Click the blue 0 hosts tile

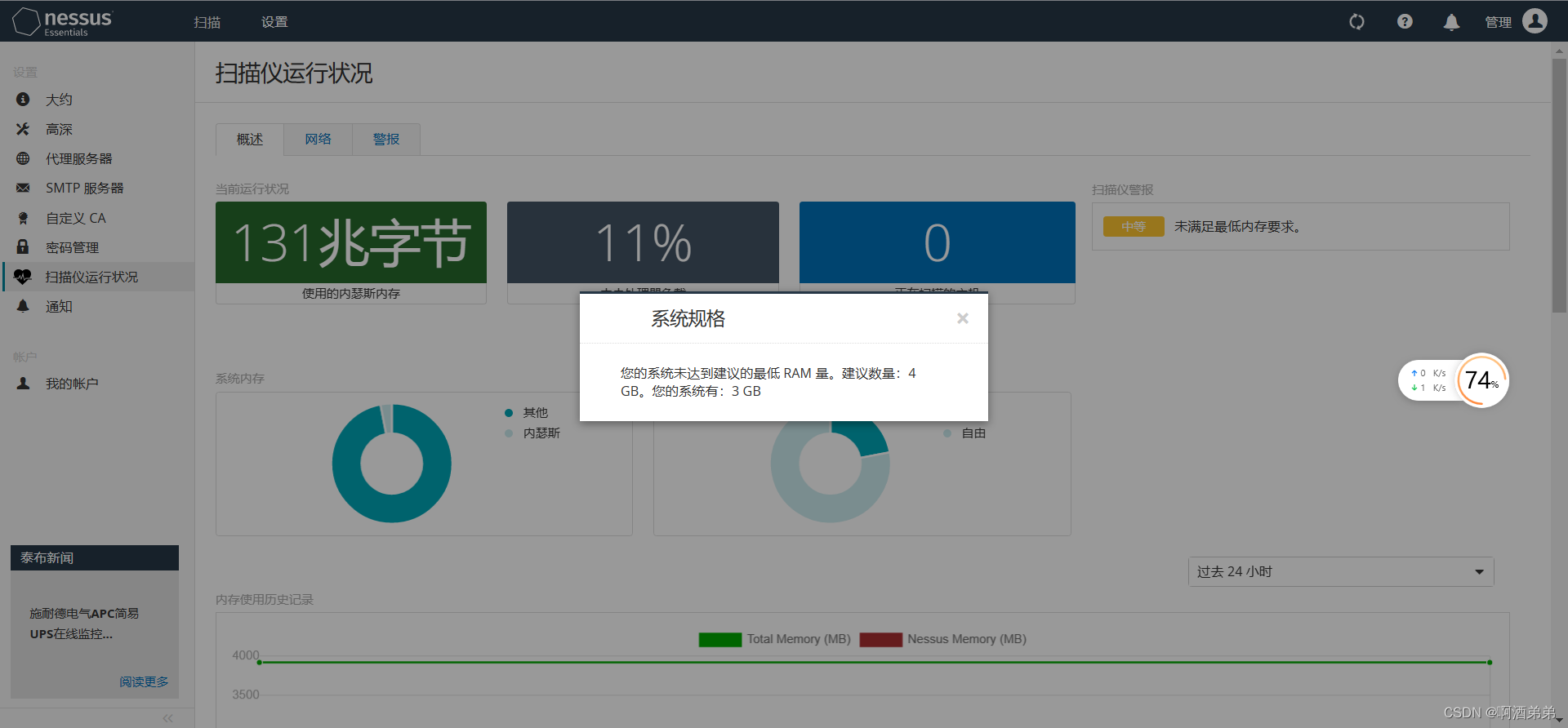(x=938, y=242)
